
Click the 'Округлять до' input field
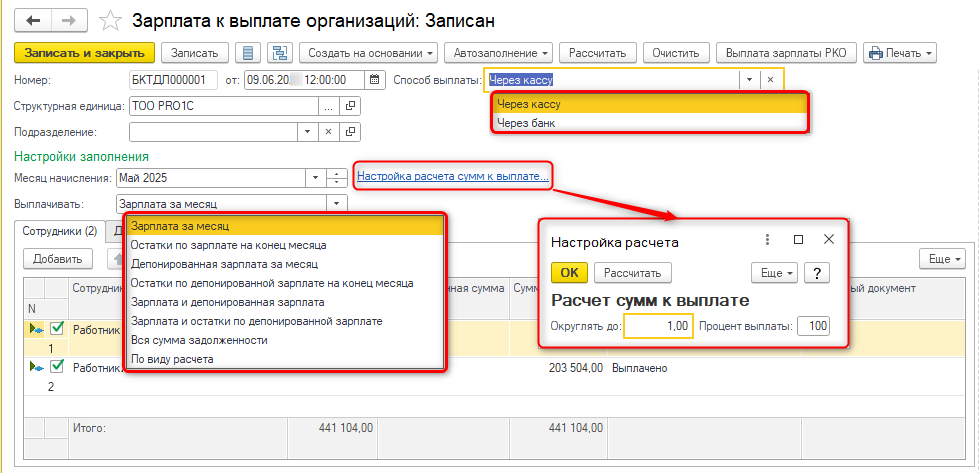(657, 326)
